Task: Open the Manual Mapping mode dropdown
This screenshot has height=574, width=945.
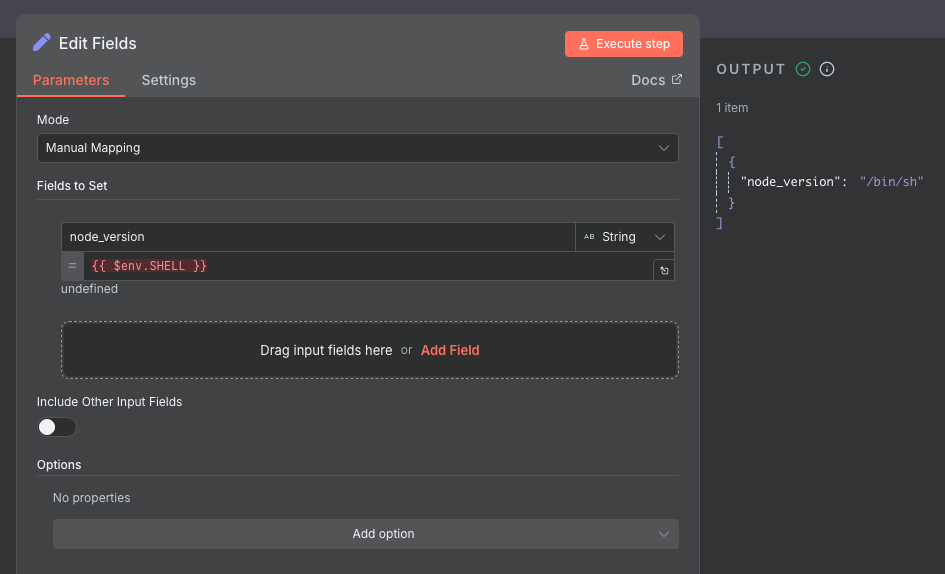Action: (358, 148)
